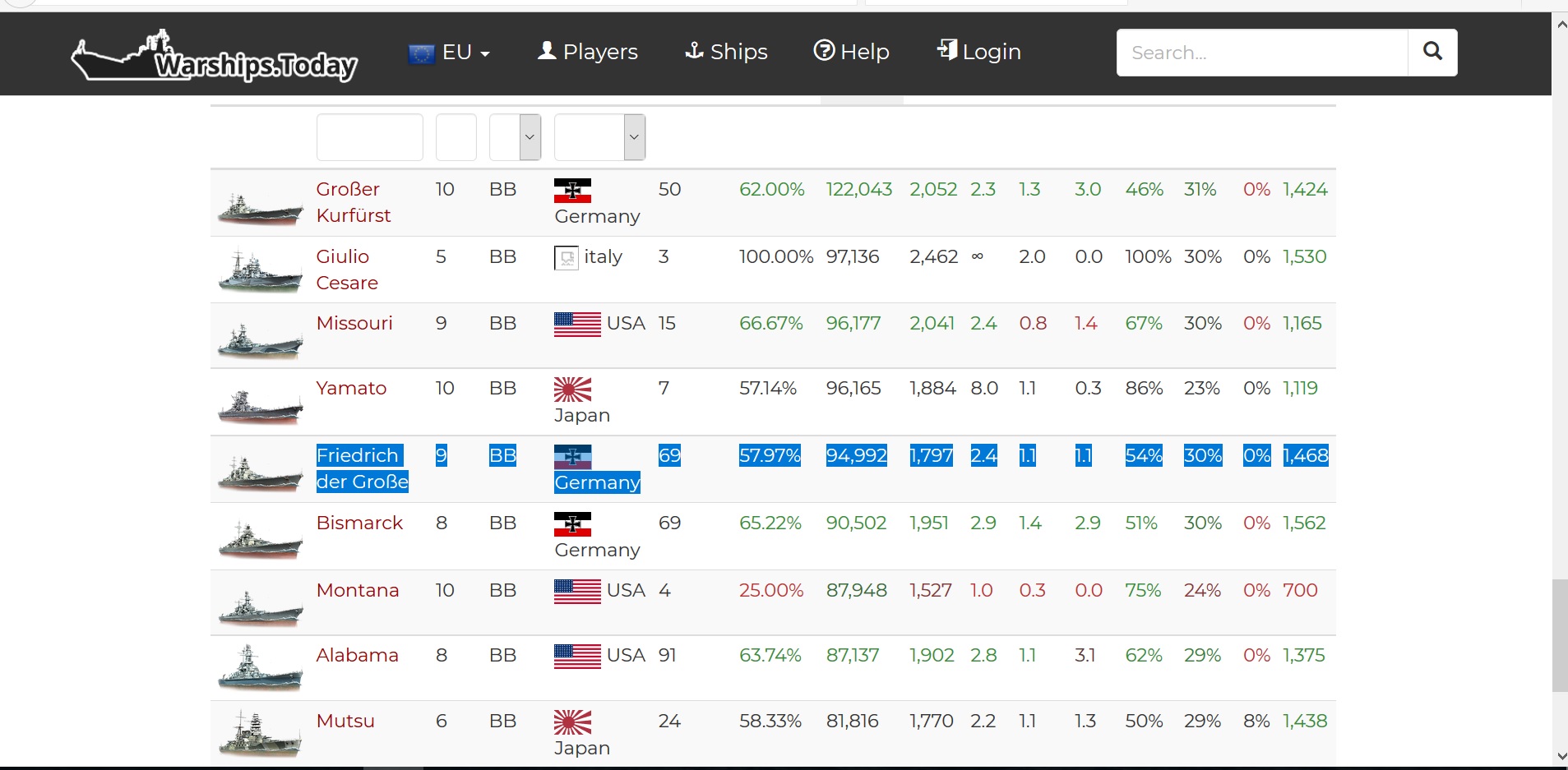This screenshot has width=1568, height=770.
Task: Click battles count 91 for Alabama
Action: (667, 655)
